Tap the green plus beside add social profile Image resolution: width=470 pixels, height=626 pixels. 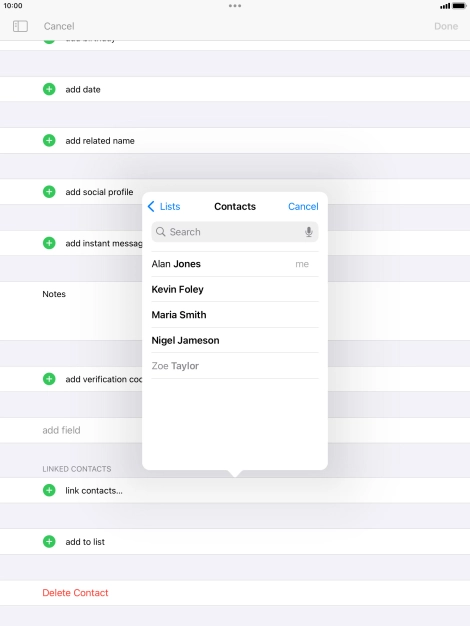coord(49,192)
